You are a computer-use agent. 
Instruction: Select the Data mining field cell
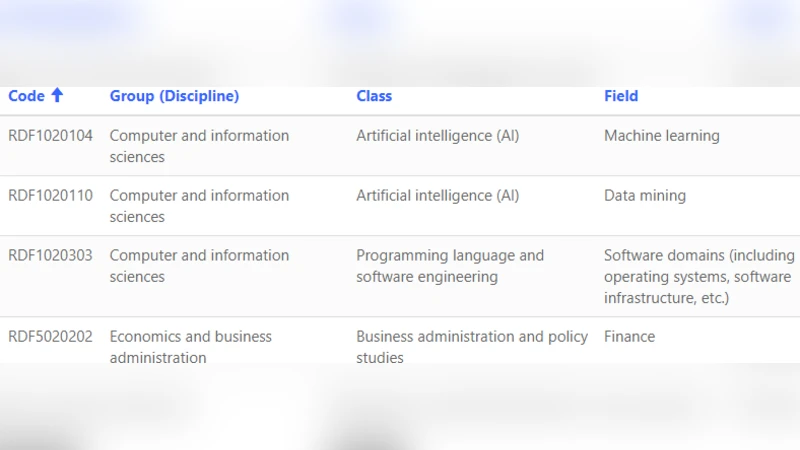tap(645, 196)
